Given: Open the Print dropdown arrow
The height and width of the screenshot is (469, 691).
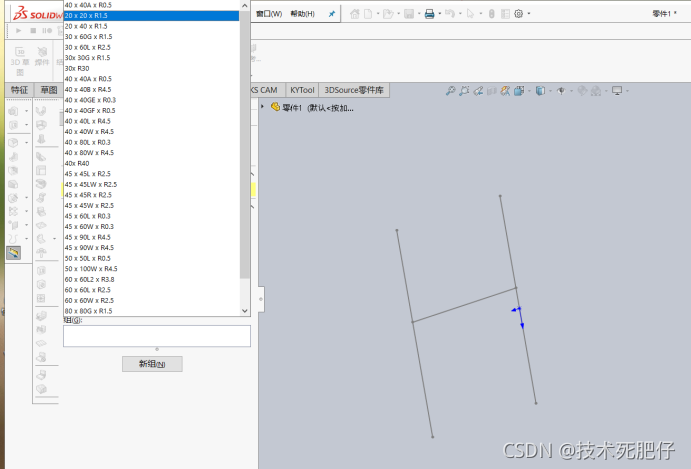Looking at the screenshot, I should [440, 14].
